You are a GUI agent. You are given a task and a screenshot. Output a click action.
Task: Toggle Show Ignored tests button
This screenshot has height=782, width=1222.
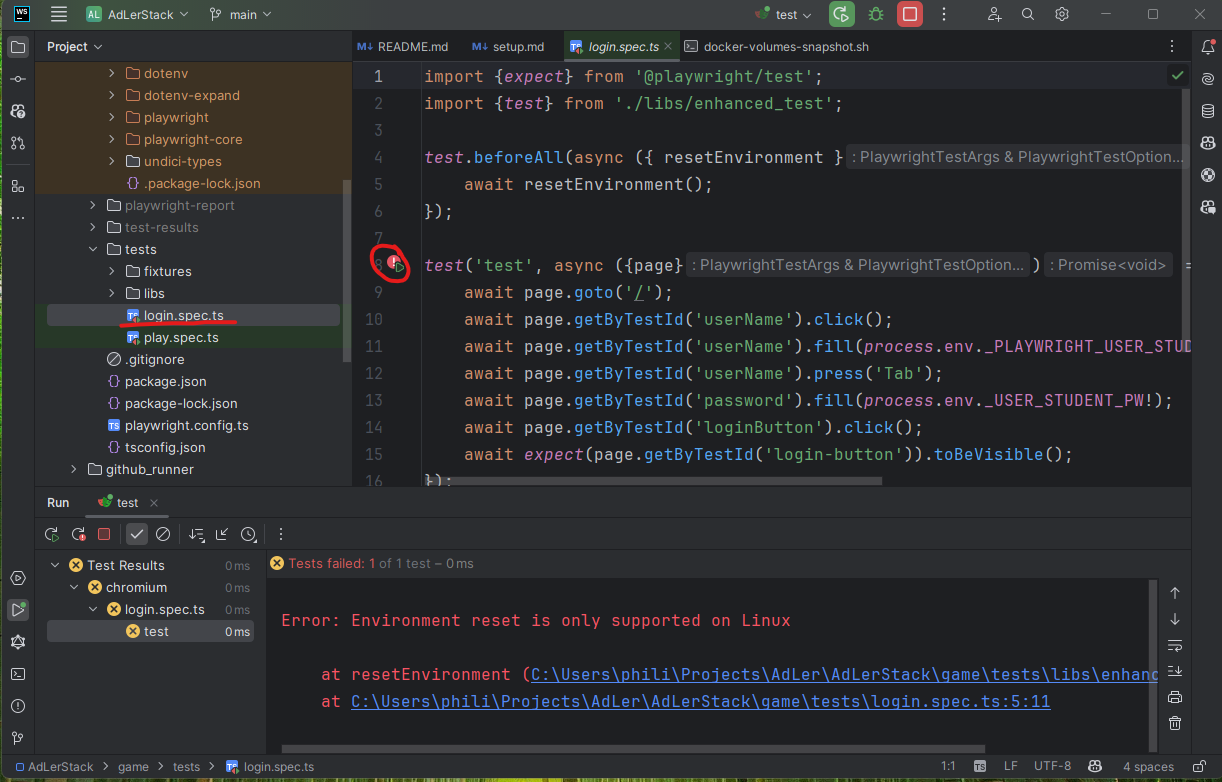coord(162,535)
